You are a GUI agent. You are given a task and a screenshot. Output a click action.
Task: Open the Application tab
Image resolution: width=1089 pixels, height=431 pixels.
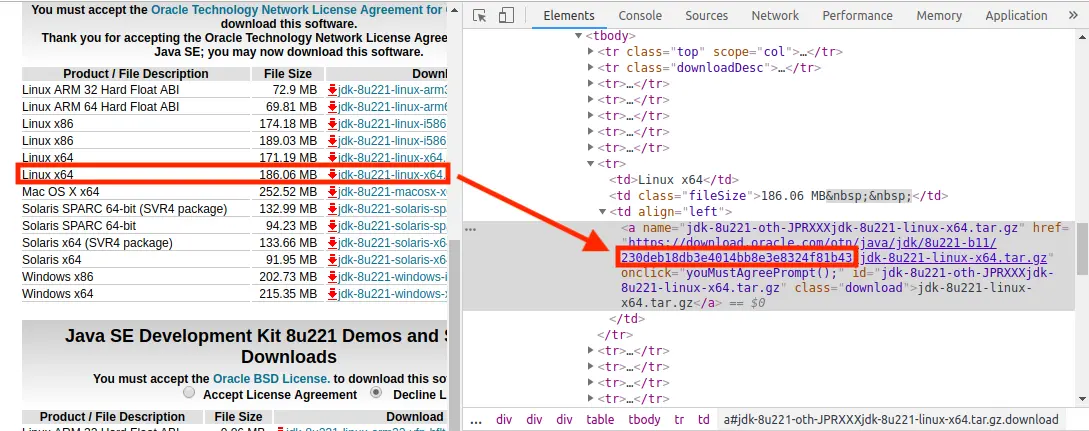(x=1016, y=15)
